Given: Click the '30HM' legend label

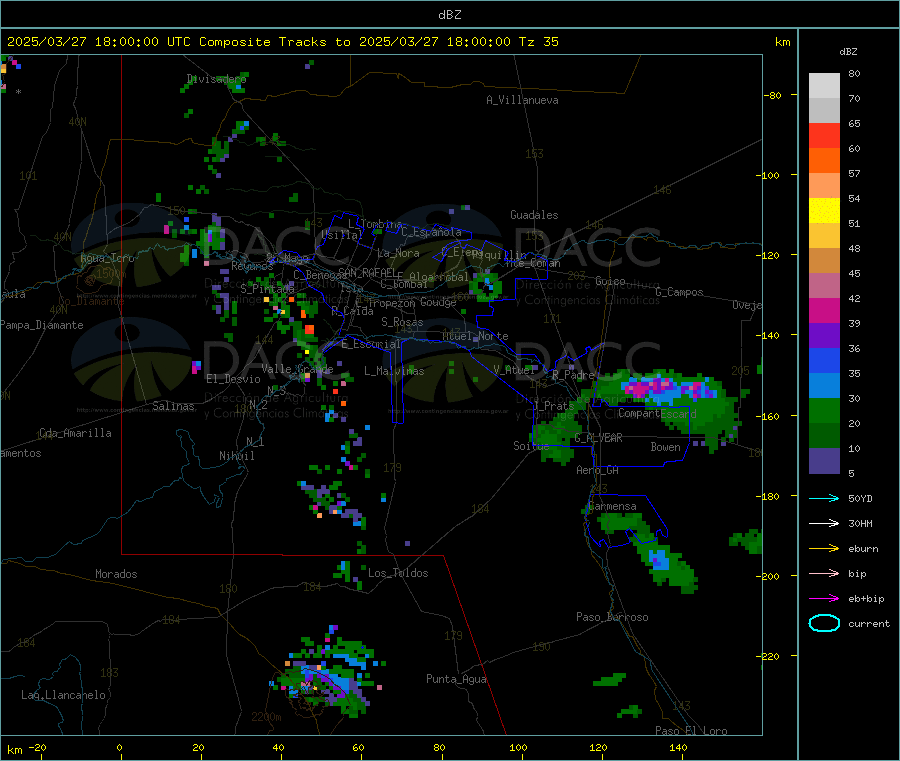Looking at the screenshot, I should tap(860, 523).
